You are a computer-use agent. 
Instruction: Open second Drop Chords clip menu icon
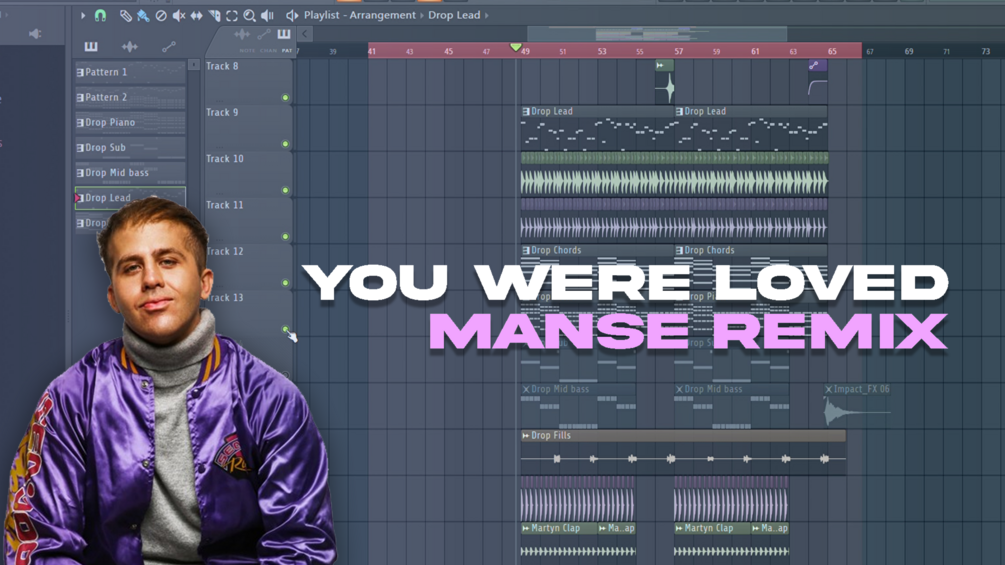coord(679,250)
